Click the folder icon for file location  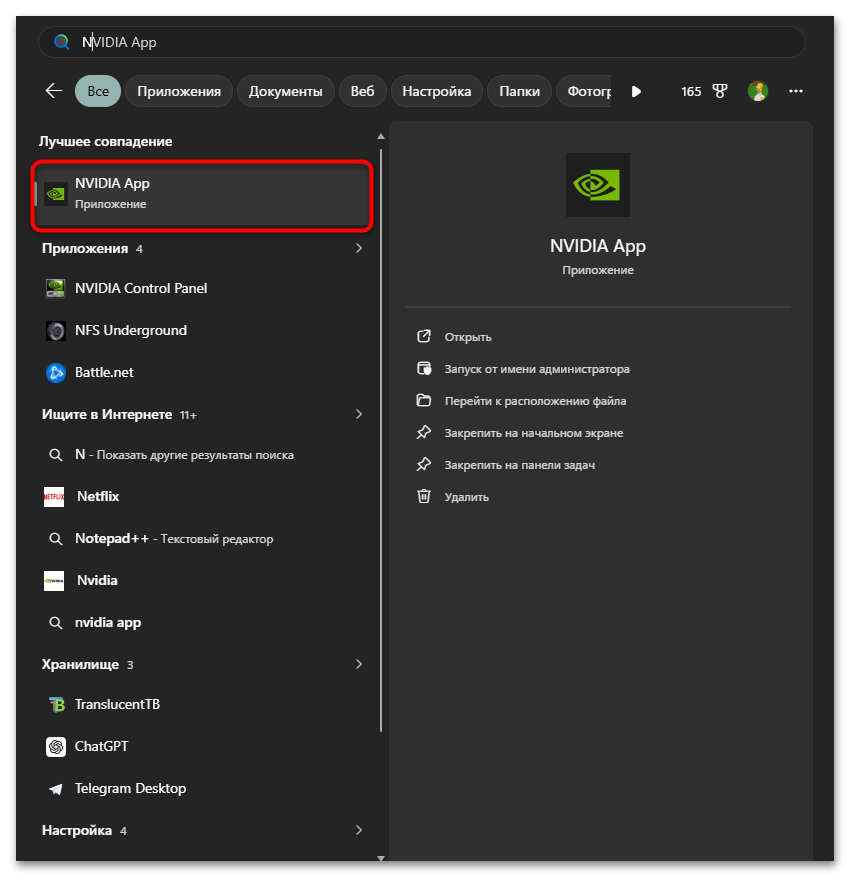pyautogui.click(x=424, y=400)
